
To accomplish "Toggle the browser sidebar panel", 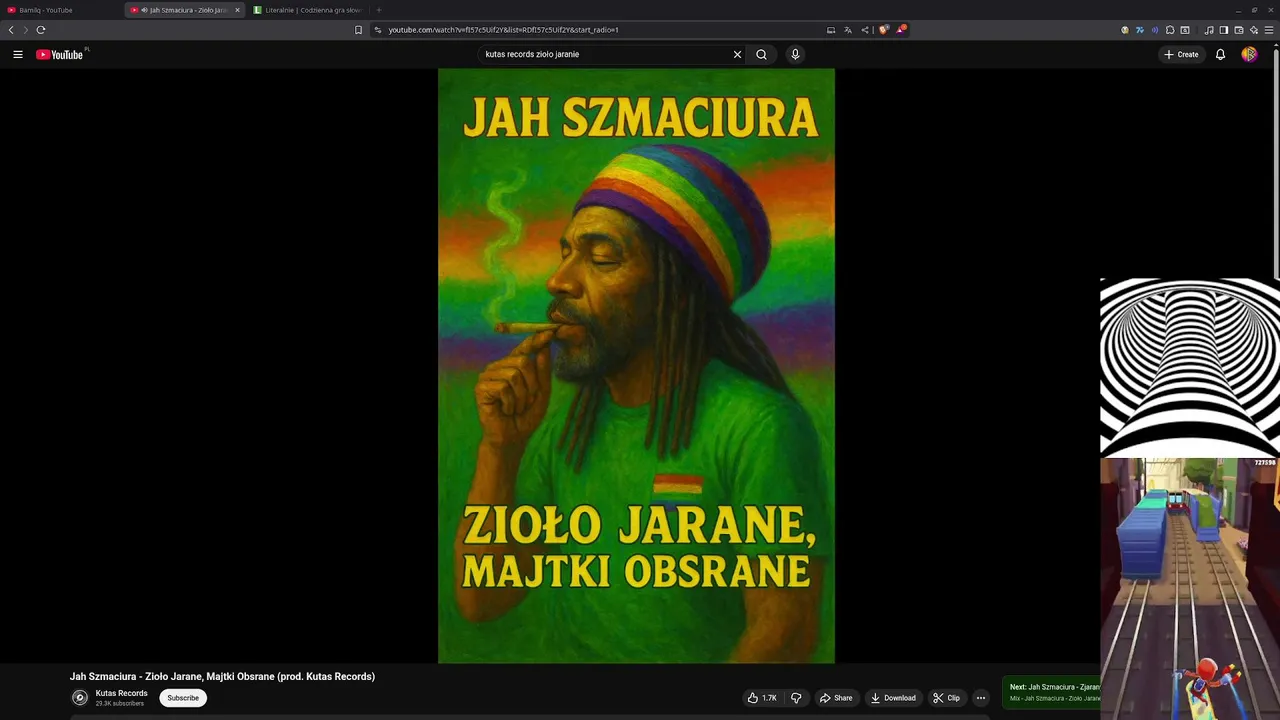I will pos(1223,30).
